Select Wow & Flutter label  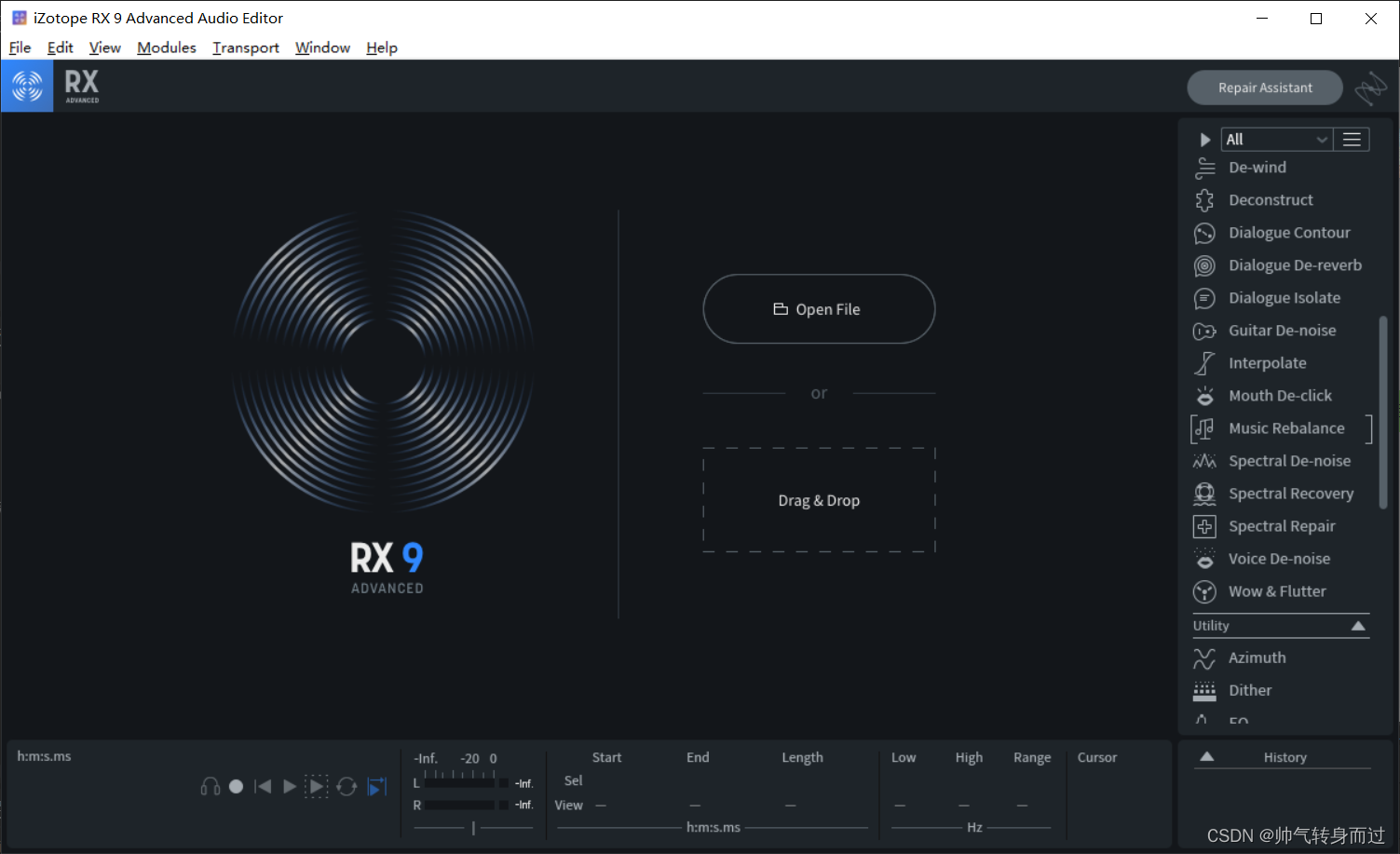(x=1277, y=591)
